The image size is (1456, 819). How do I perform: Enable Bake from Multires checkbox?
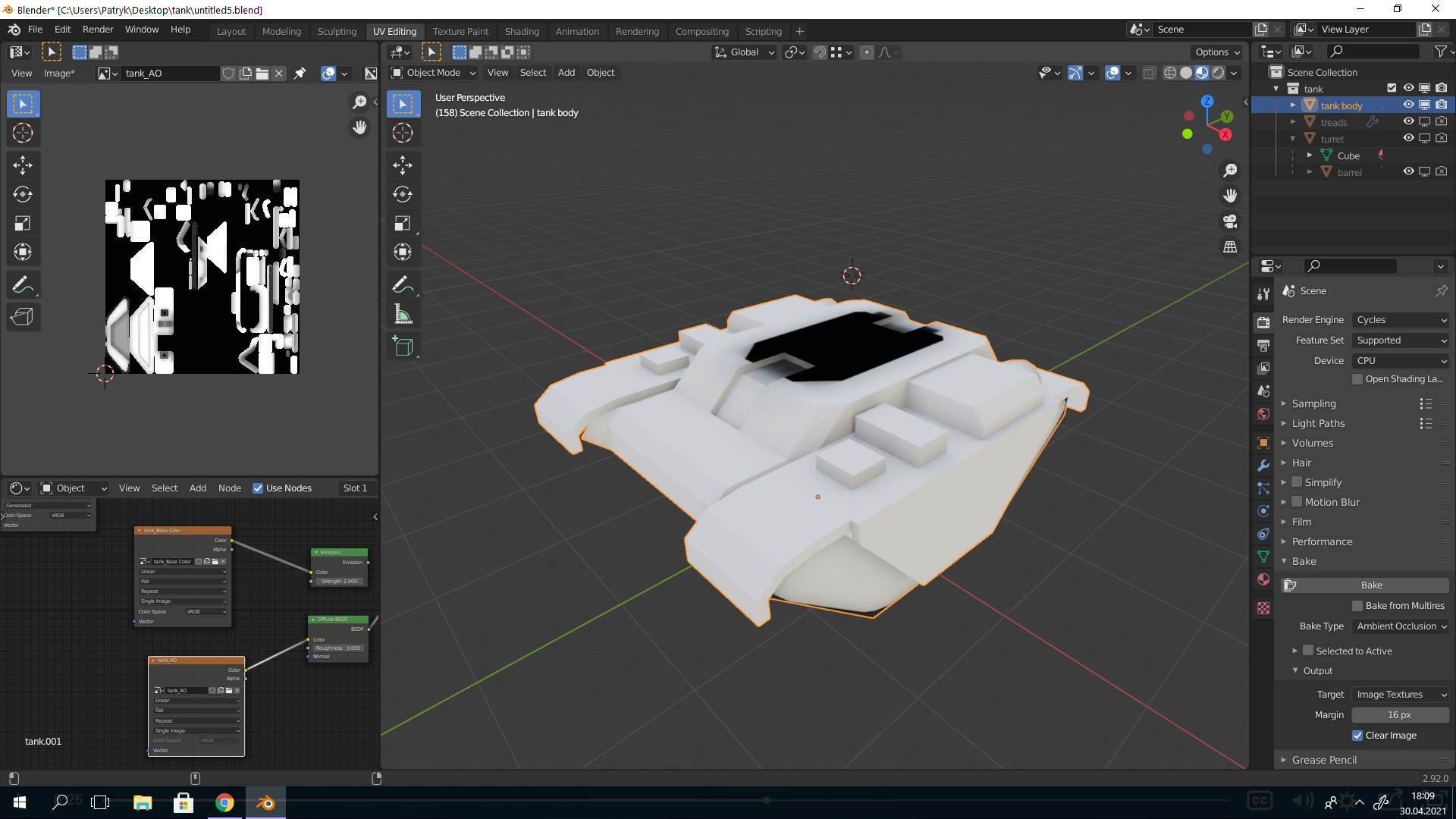point(1357,606)
